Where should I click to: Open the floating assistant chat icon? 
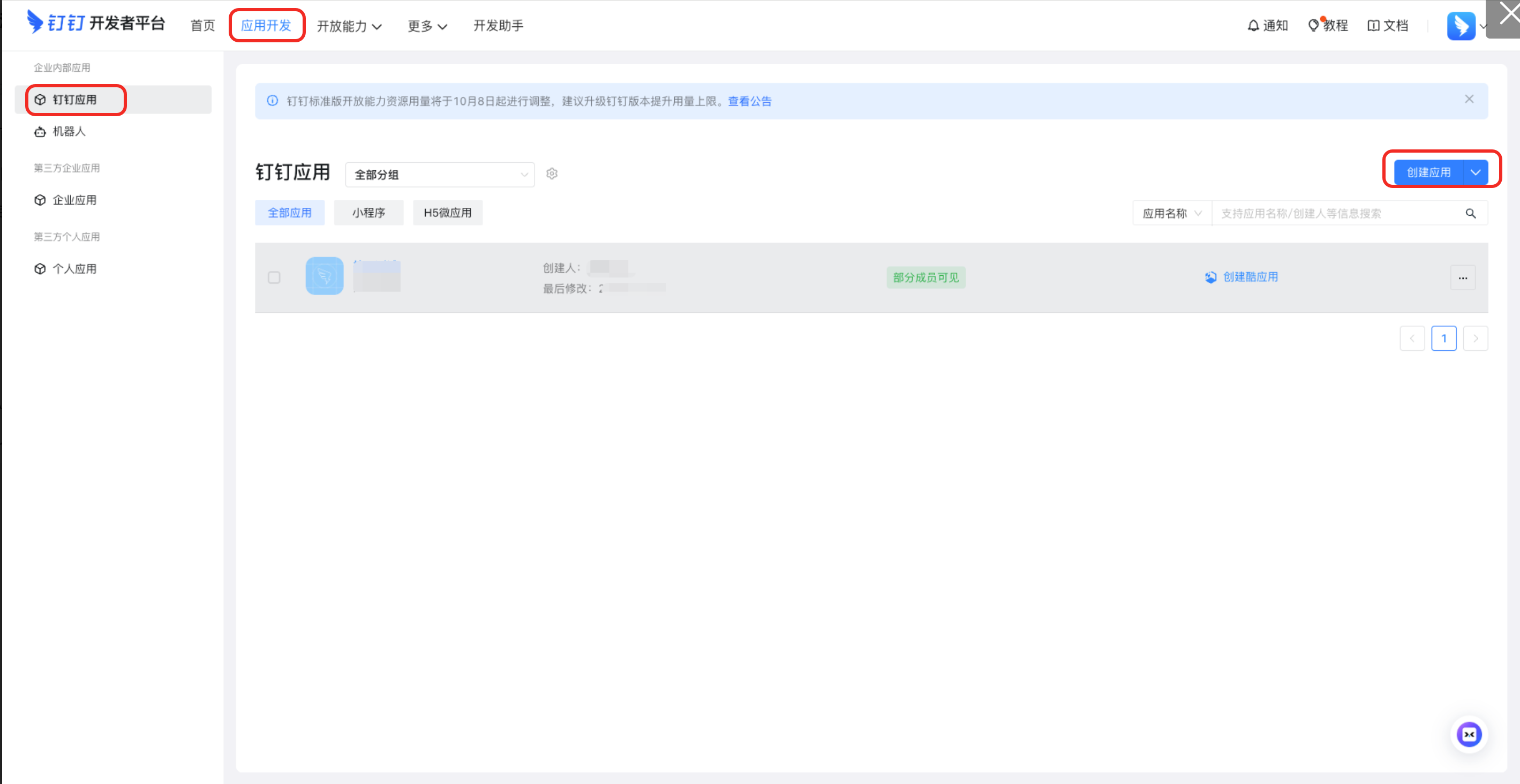click(x=1468, y=734)
